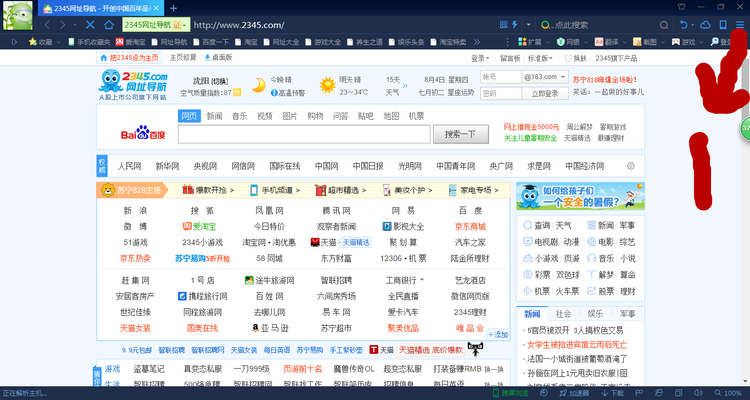Click the browser back arrow button
This screenshot has width=750, height=400.
pos(47,24)
